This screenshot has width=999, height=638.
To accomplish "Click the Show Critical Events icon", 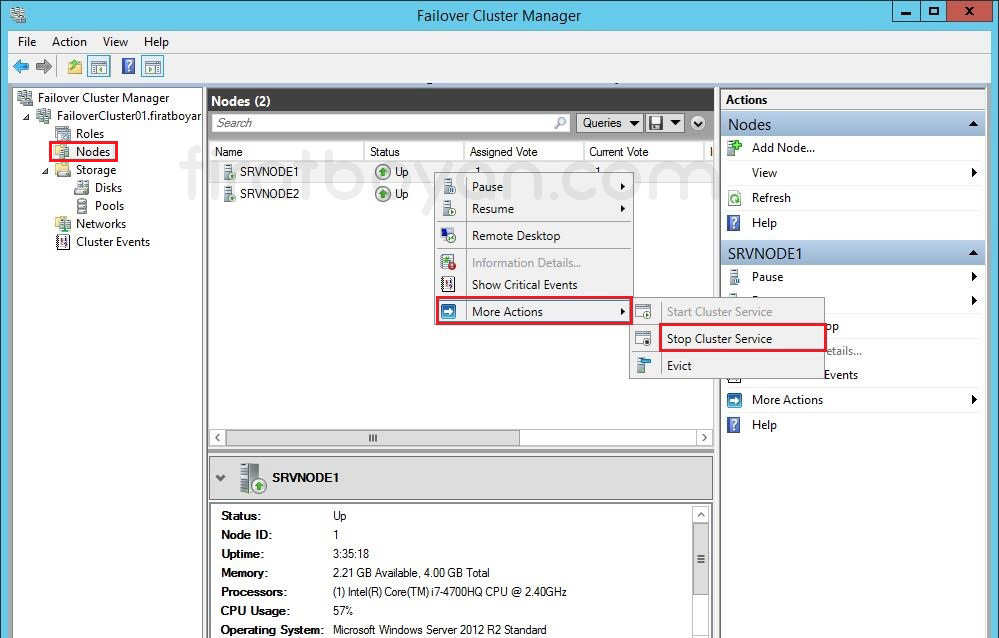I will coord(449,284).
